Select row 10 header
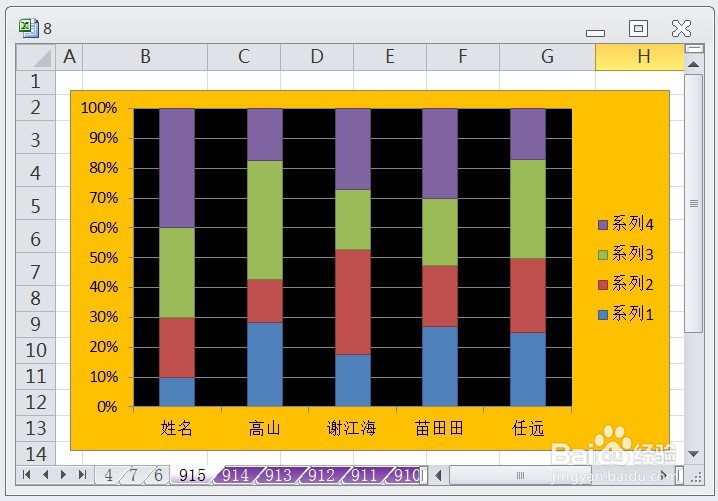The width and height of the screenshot is (718, 501). coord(36,350)
